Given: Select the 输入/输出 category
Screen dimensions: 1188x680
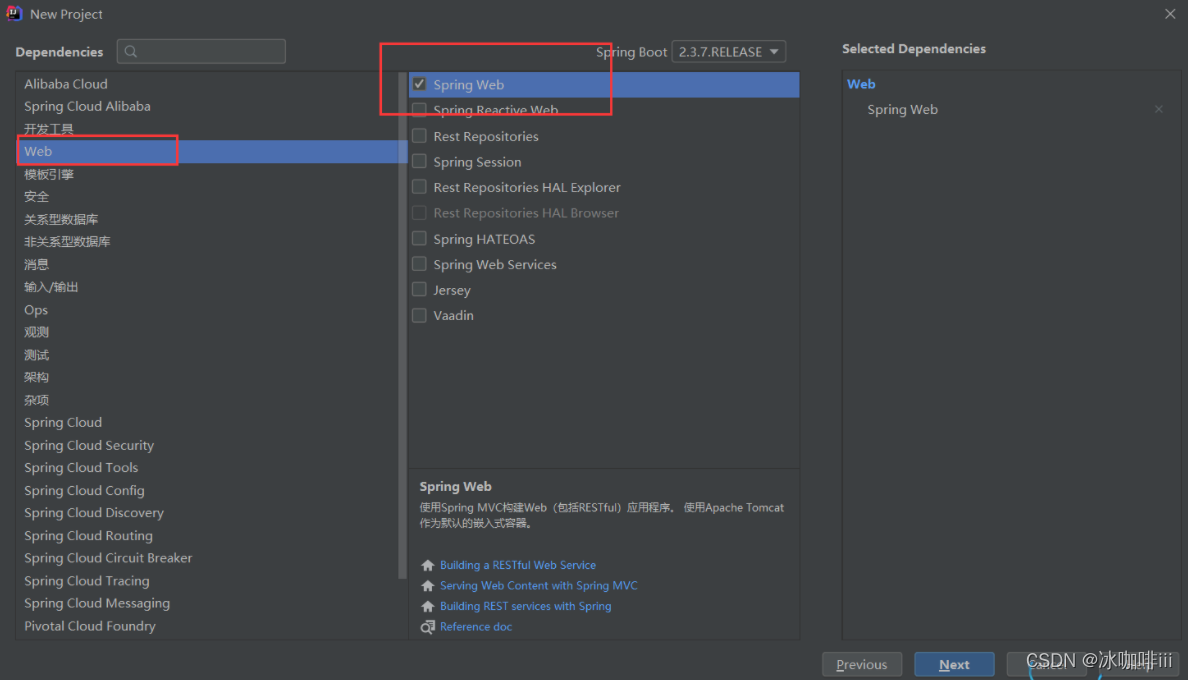Looking at the screenshot, I should tap(207, 287).
